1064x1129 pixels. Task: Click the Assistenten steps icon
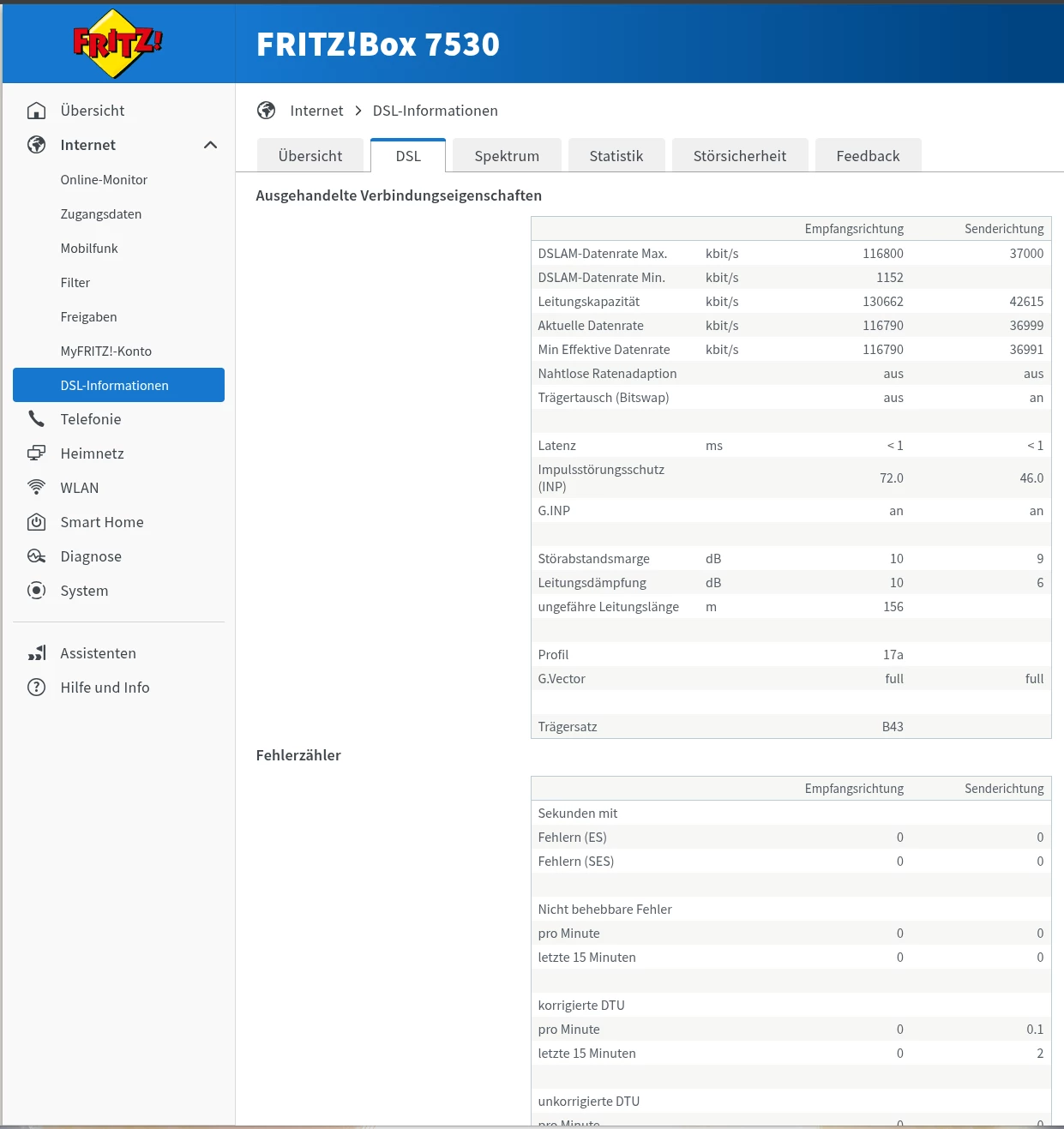[x=36, y=653]
